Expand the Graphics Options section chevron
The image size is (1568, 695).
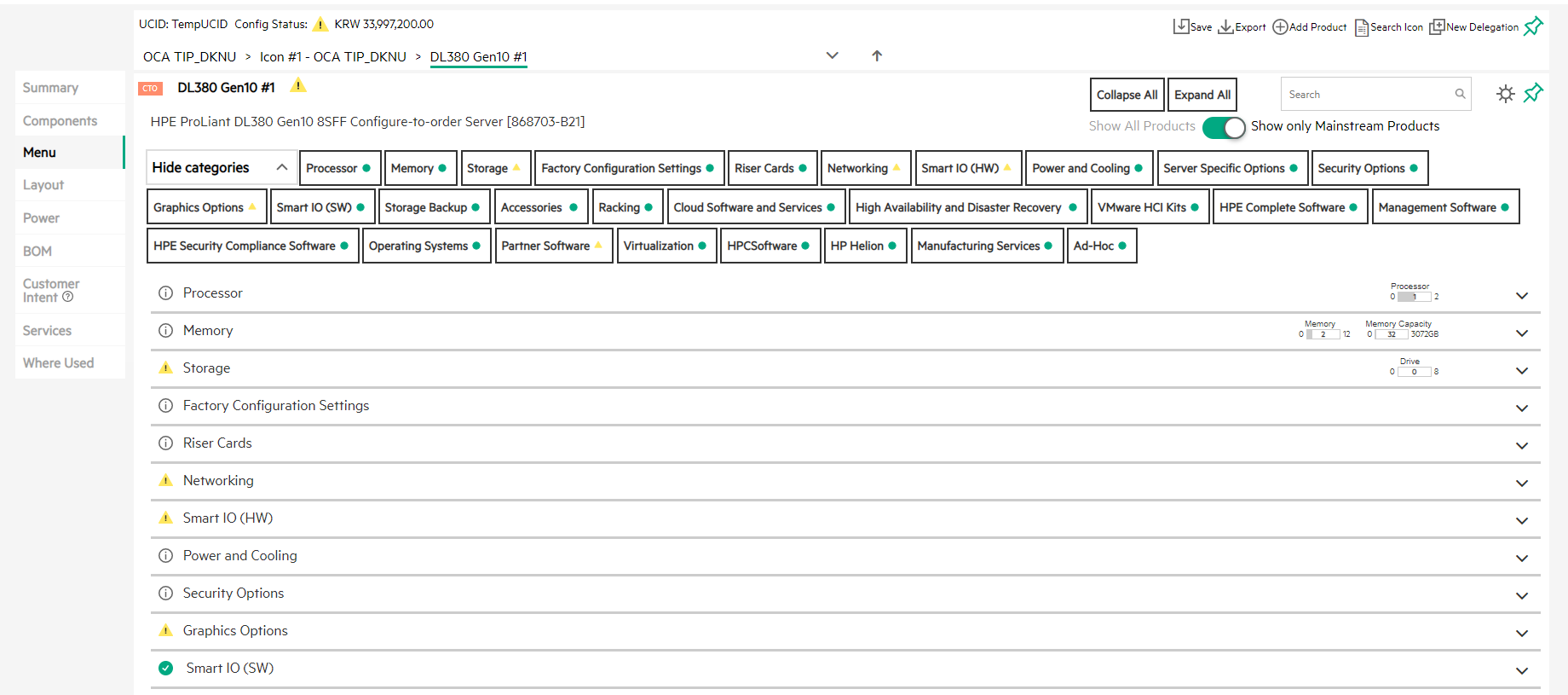(x=1522, y=634)
